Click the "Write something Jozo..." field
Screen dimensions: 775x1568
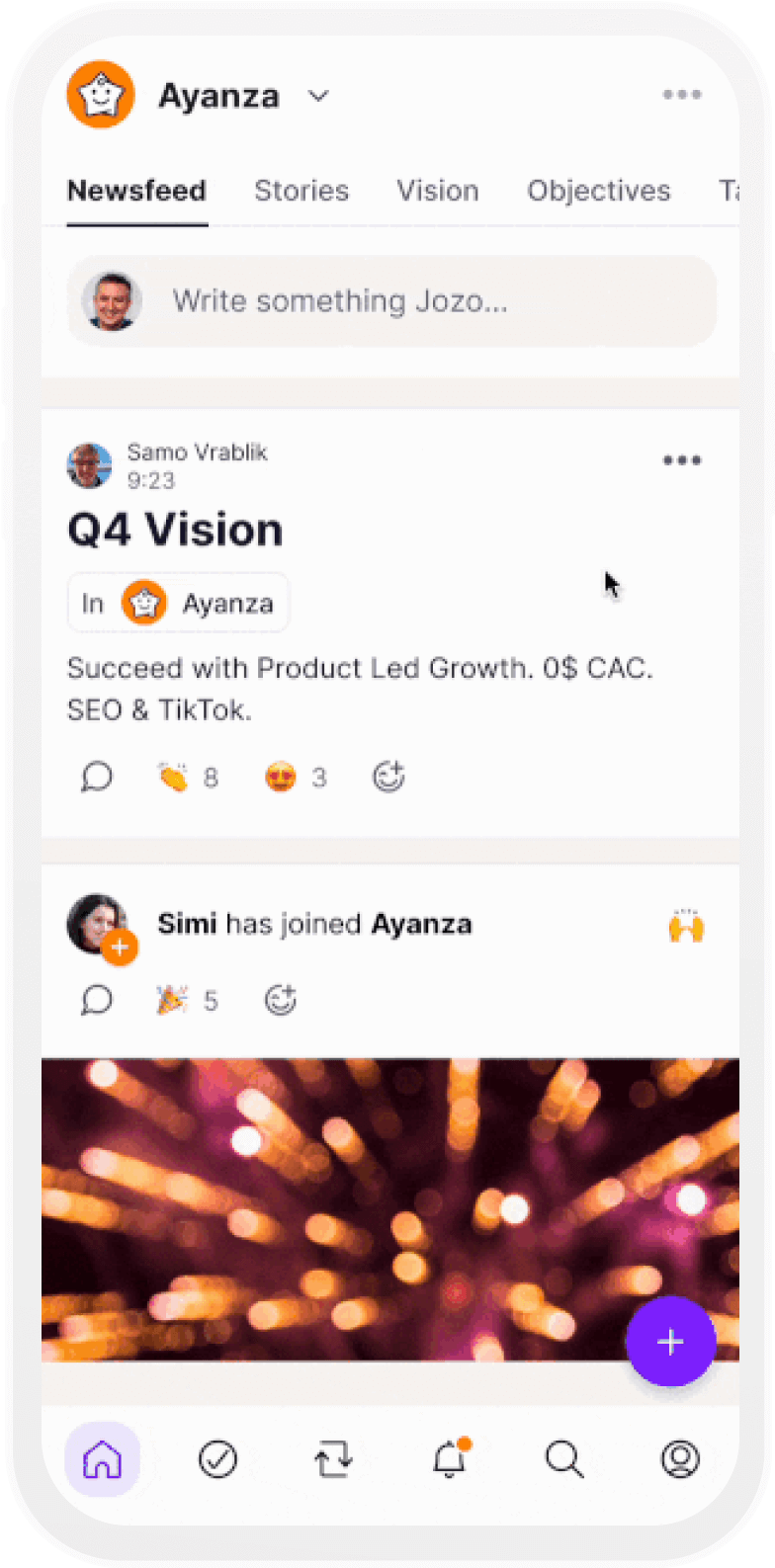(391, 301)
